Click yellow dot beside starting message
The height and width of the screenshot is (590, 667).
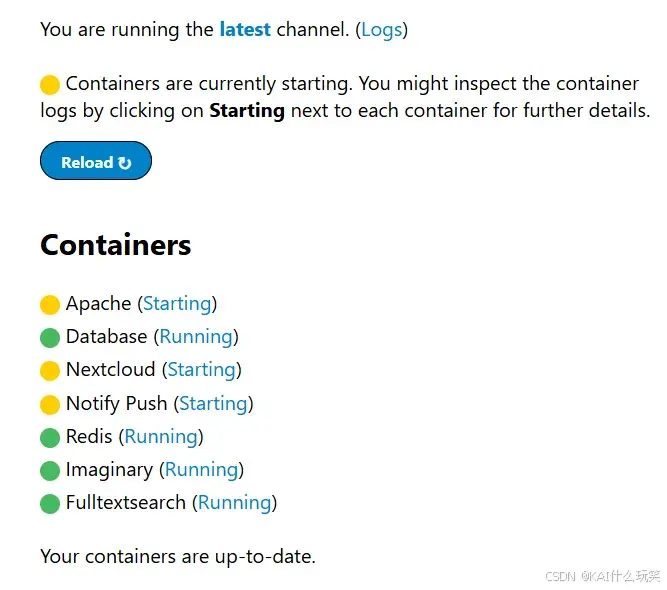50,85
